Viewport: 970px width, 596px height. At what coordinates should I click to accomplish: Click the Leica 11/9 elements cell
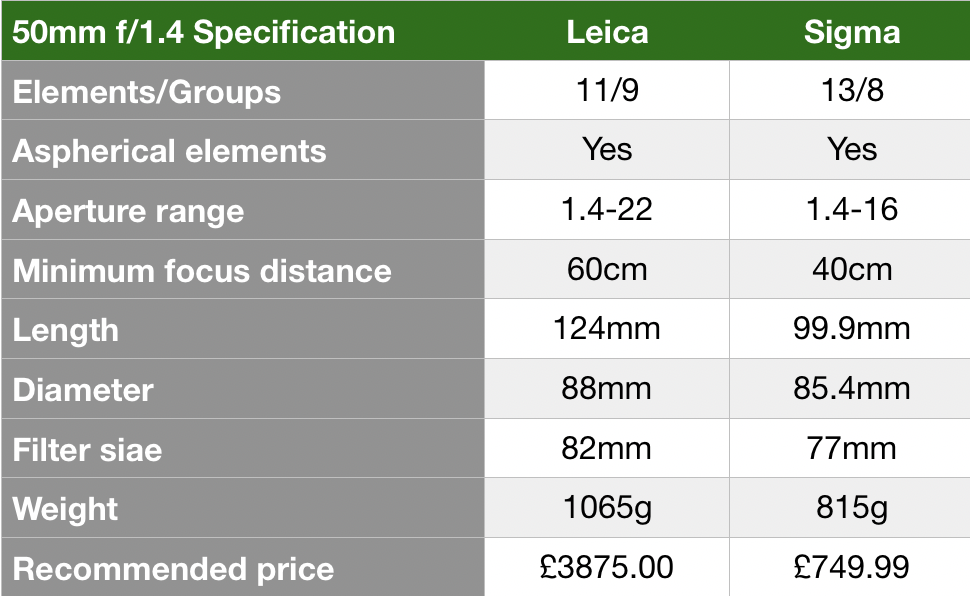pyautogui.click(x=607, y=90)
